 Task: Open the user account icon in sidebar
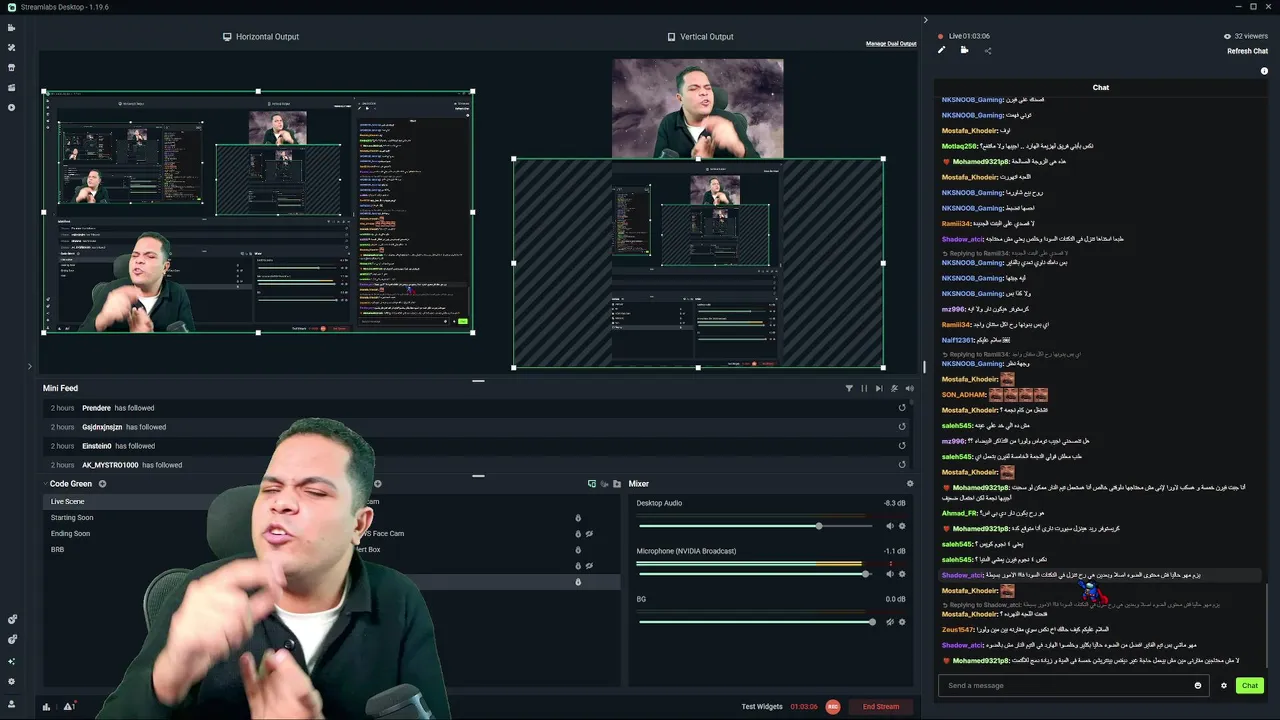point(12,704)
